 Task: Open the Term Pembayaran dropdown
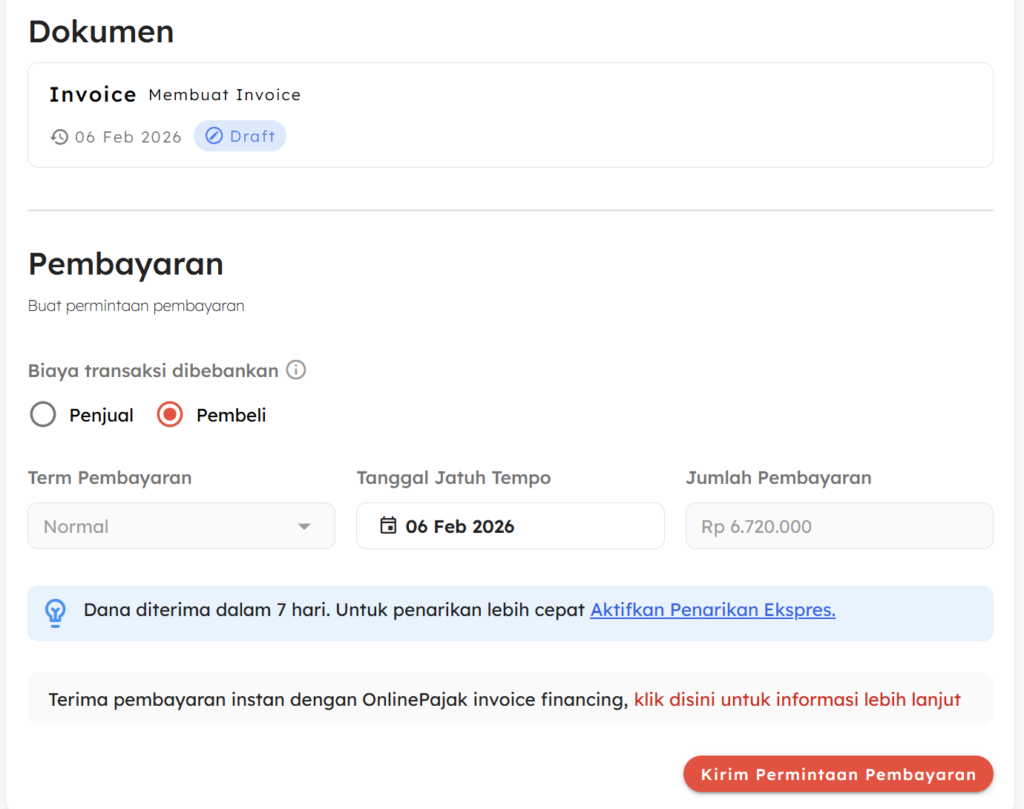tap(181, 526)
